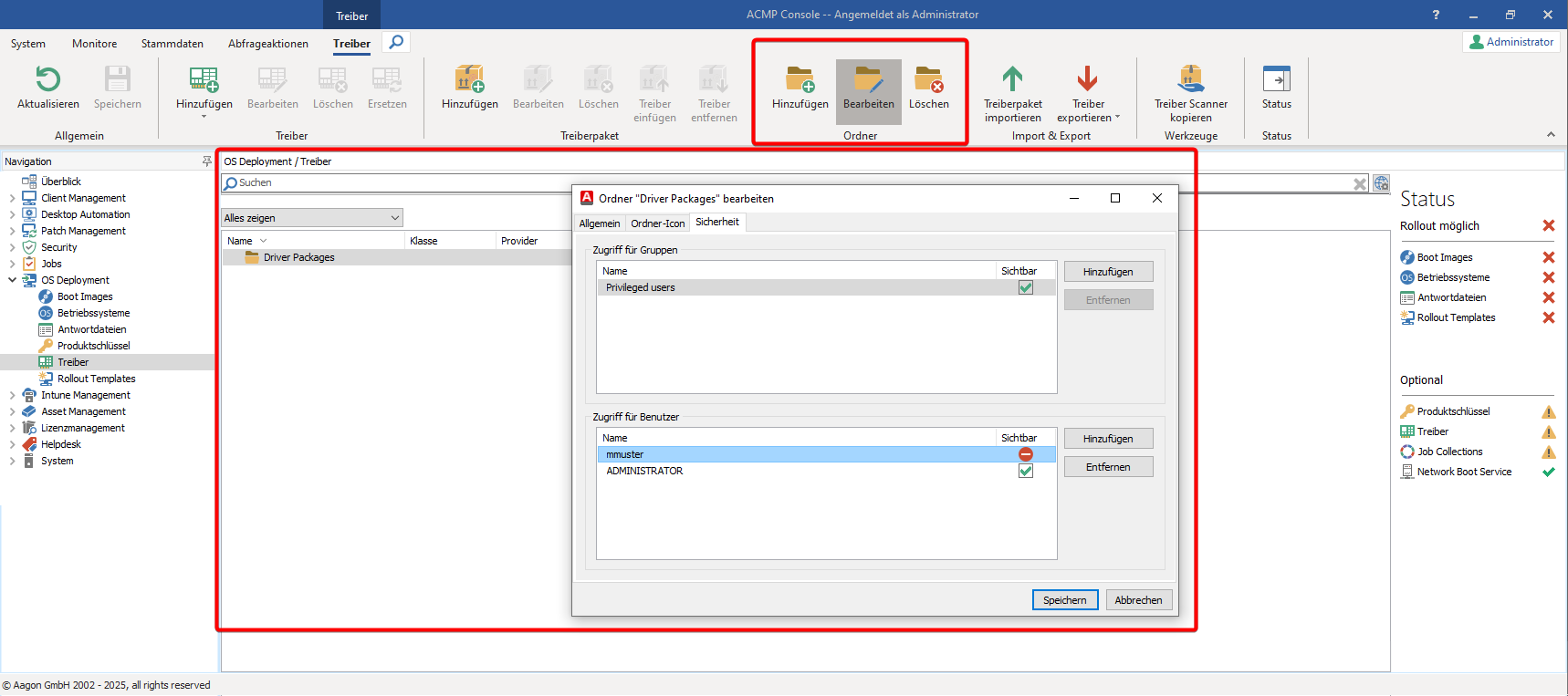1568x696 pixels.
Task: Toggle visibility state for mmuster user
Action: point(1026,454)
